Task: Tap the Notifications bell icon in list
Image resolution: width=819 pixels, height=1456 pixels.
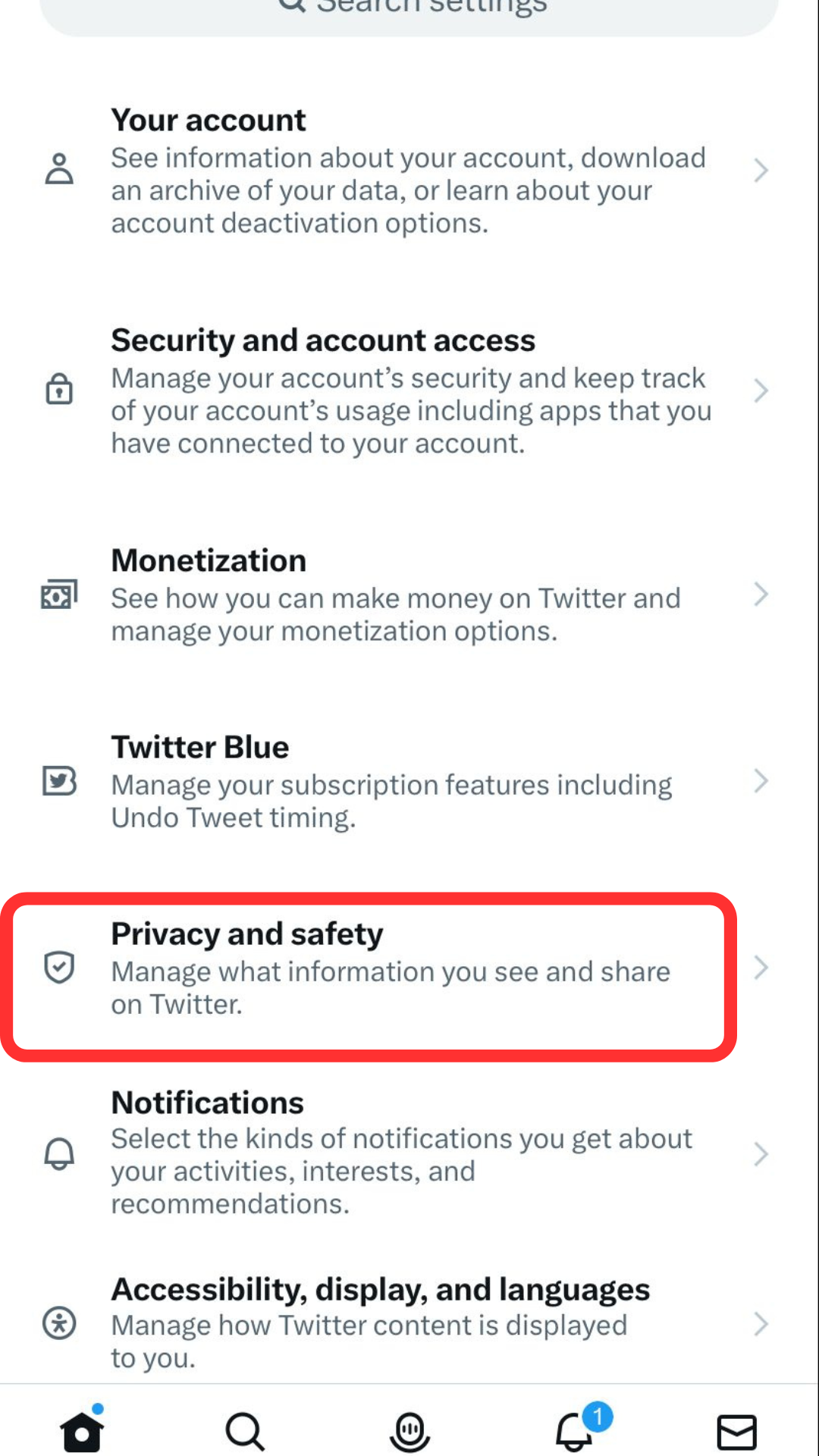Action: pyautogui.click(x=59, y=1153)
